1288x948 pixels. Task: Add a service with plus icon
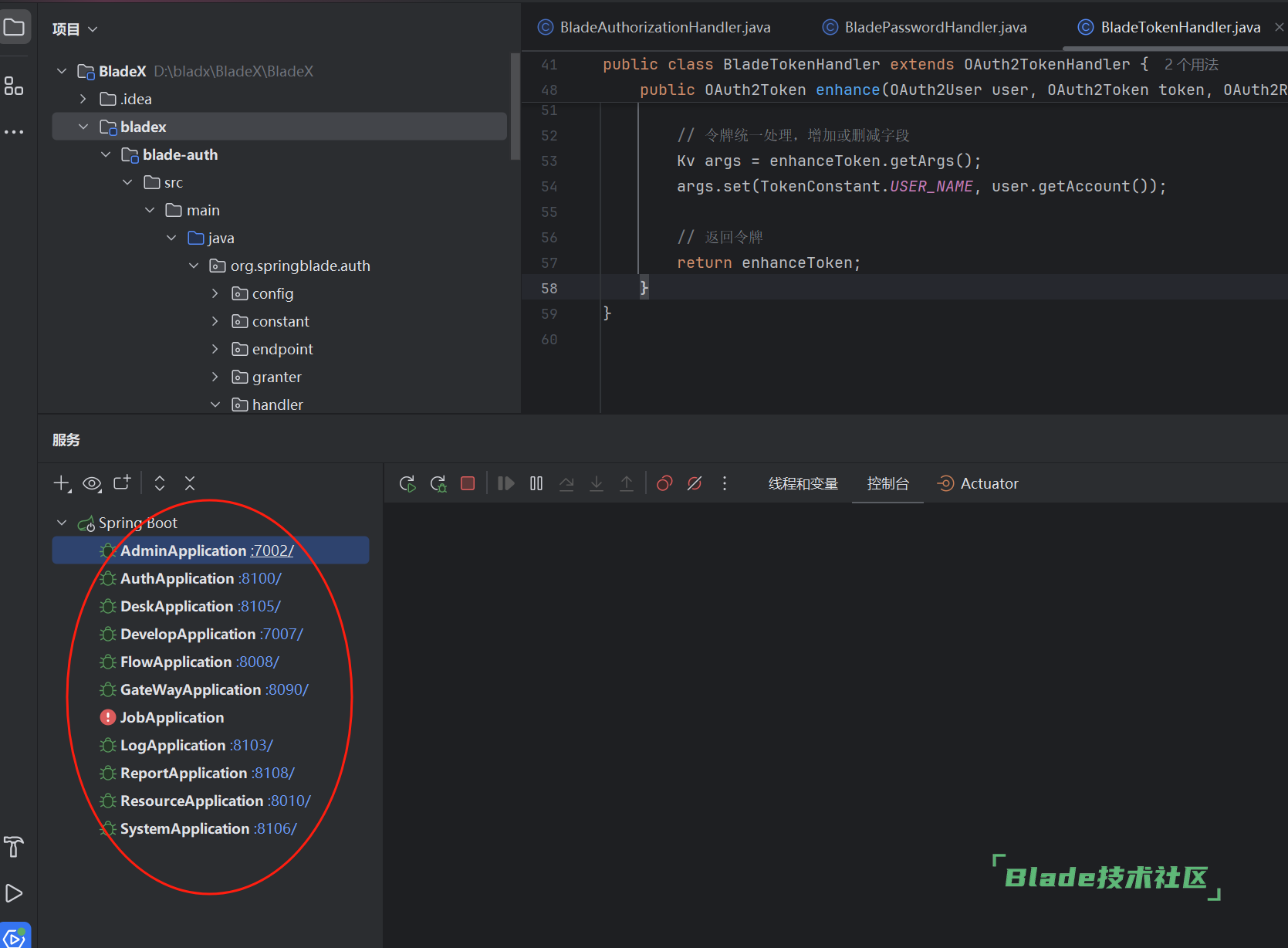(62, 483)
